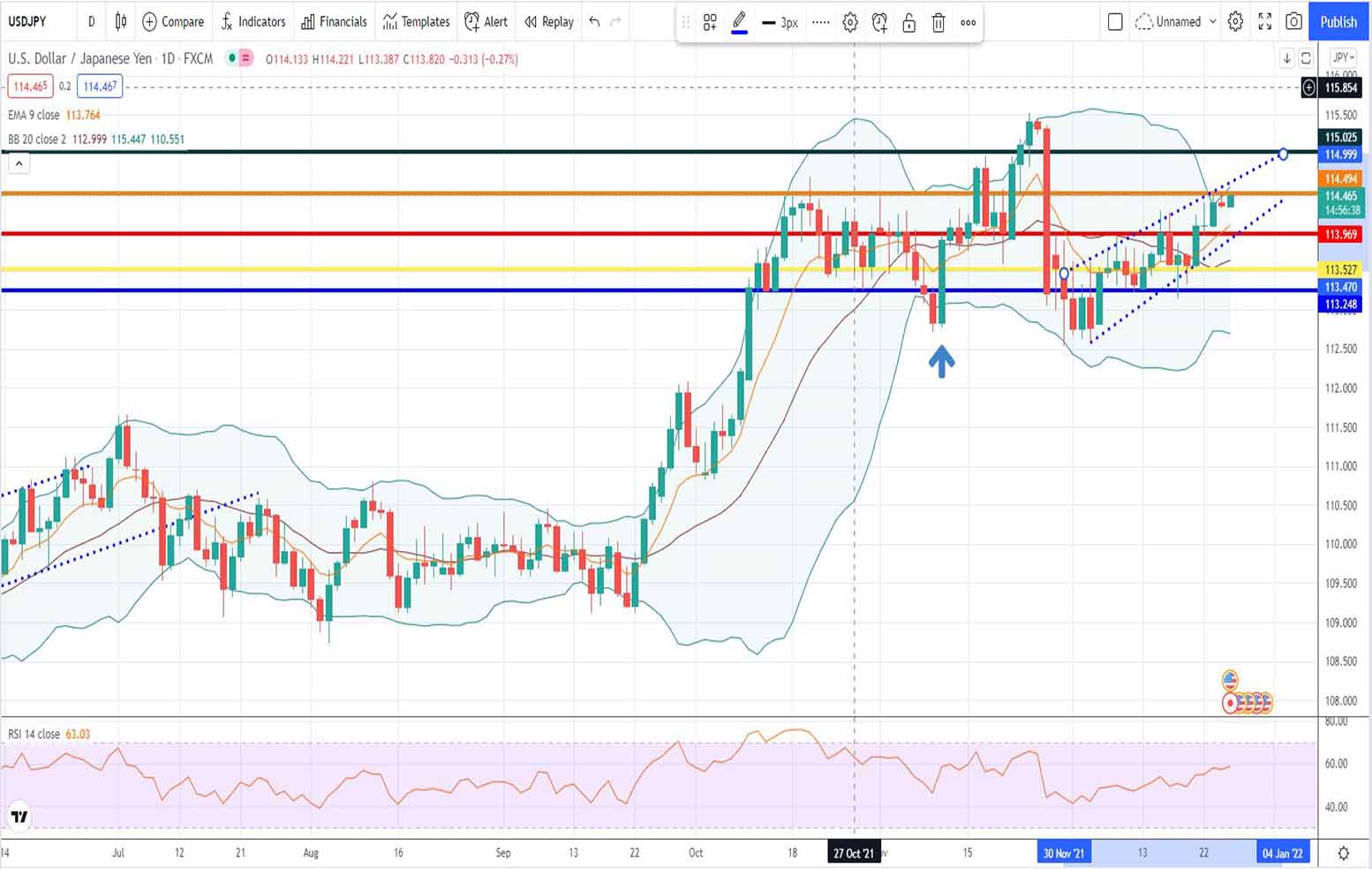Click the Compare symbol button
The width and height of the screenshot is (1372, 869).
click(x=173, y=22)
